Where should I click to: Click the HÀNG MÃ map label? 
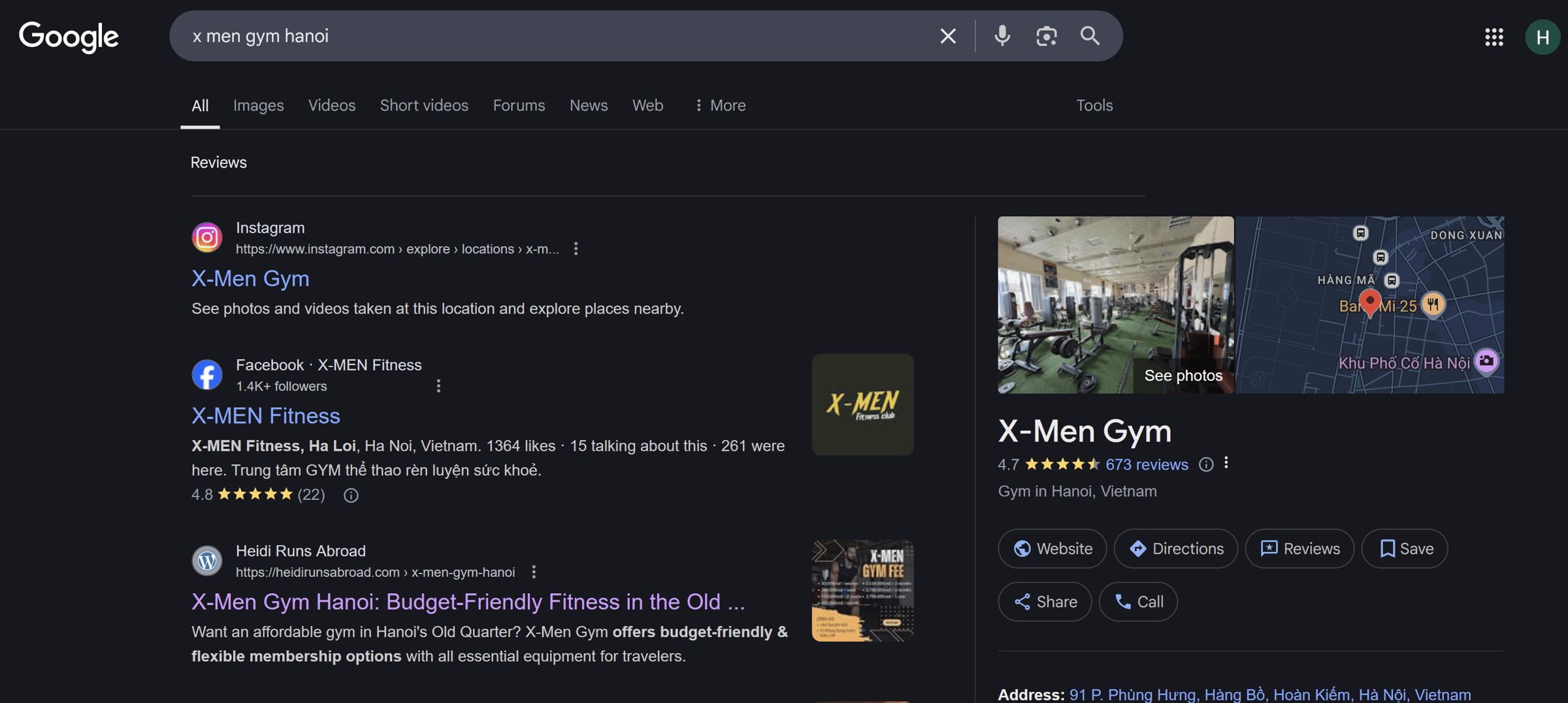[x=1346, y=280]
